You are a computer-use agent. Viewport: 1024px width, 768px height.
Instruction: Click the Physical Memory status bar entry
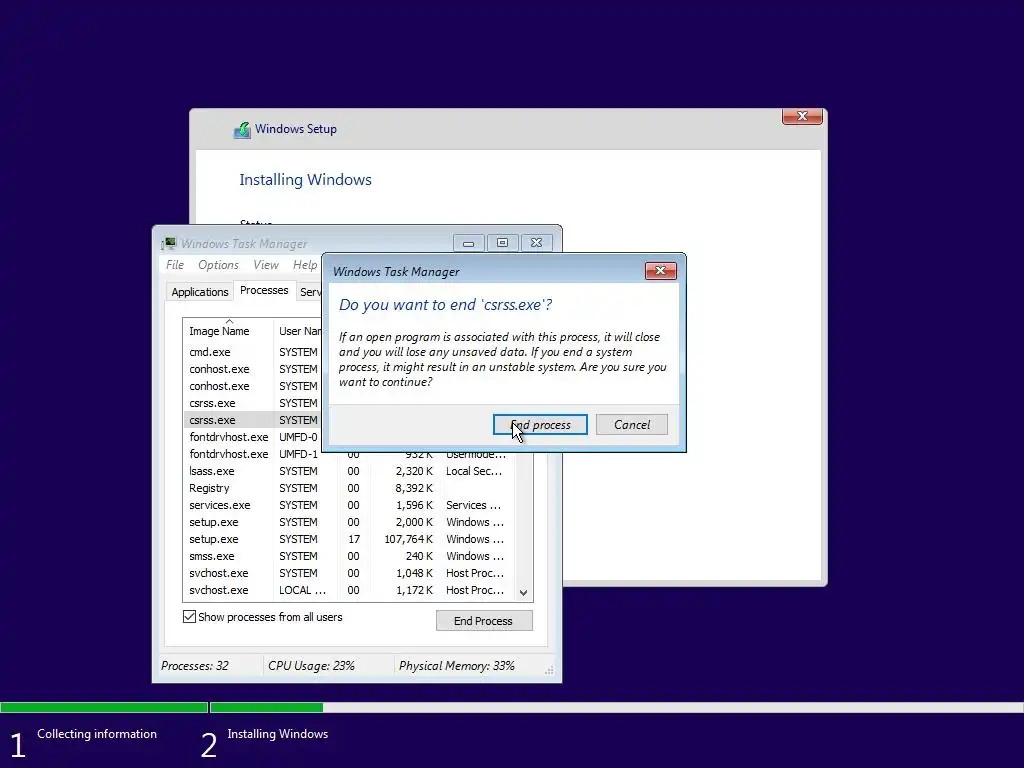pyautogui.click(x=456, y=665)
